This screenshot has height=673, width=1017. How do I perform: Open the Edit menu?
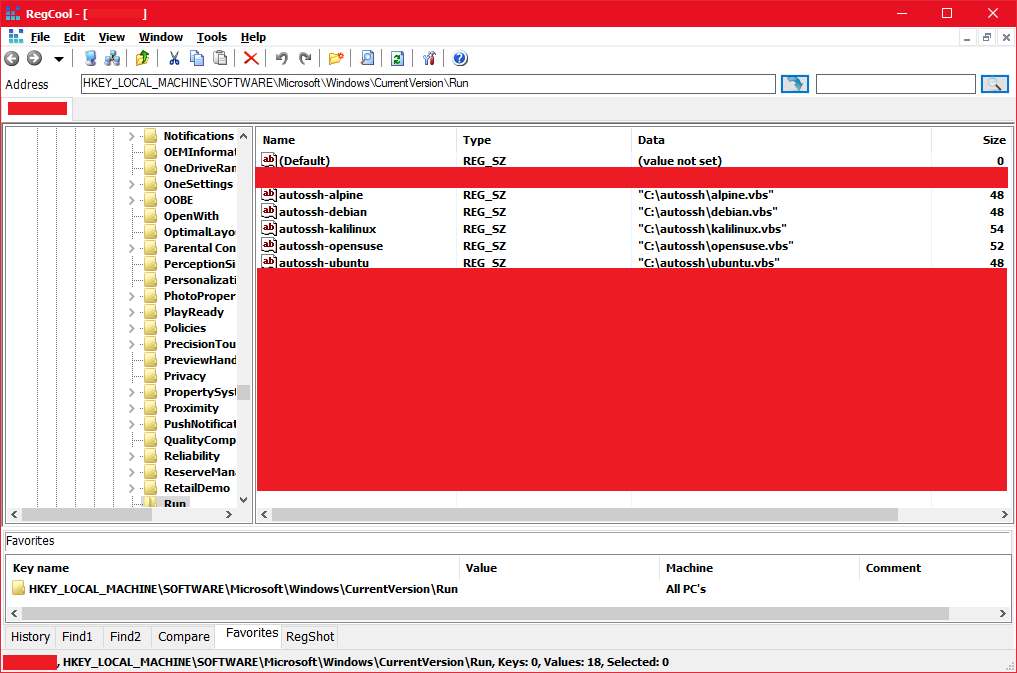pos(74,37)
